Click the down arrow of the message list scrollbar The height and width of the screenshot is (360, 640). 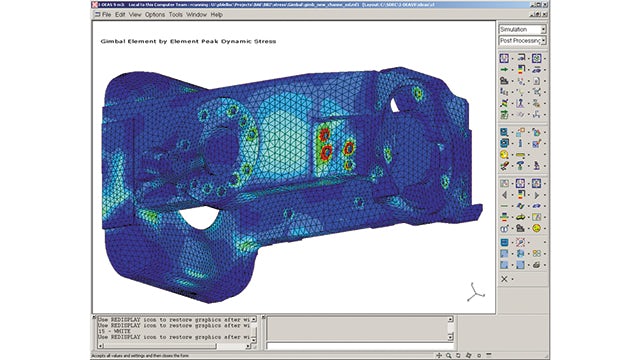pos(253,340)
